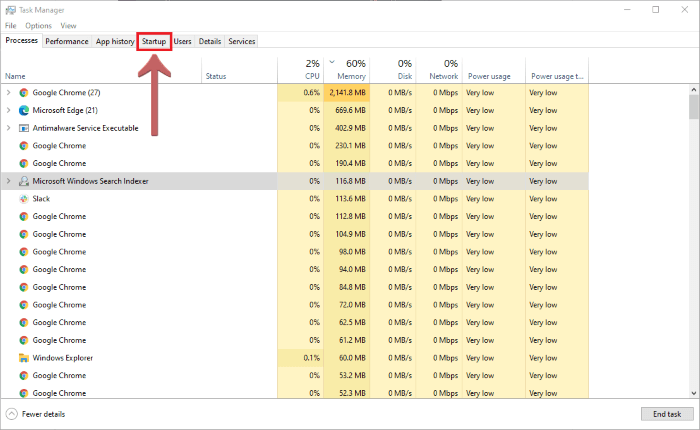Screen dimensions: 700x430
Task: Expand the Antimalware Service Executable group
Action: 8,128
